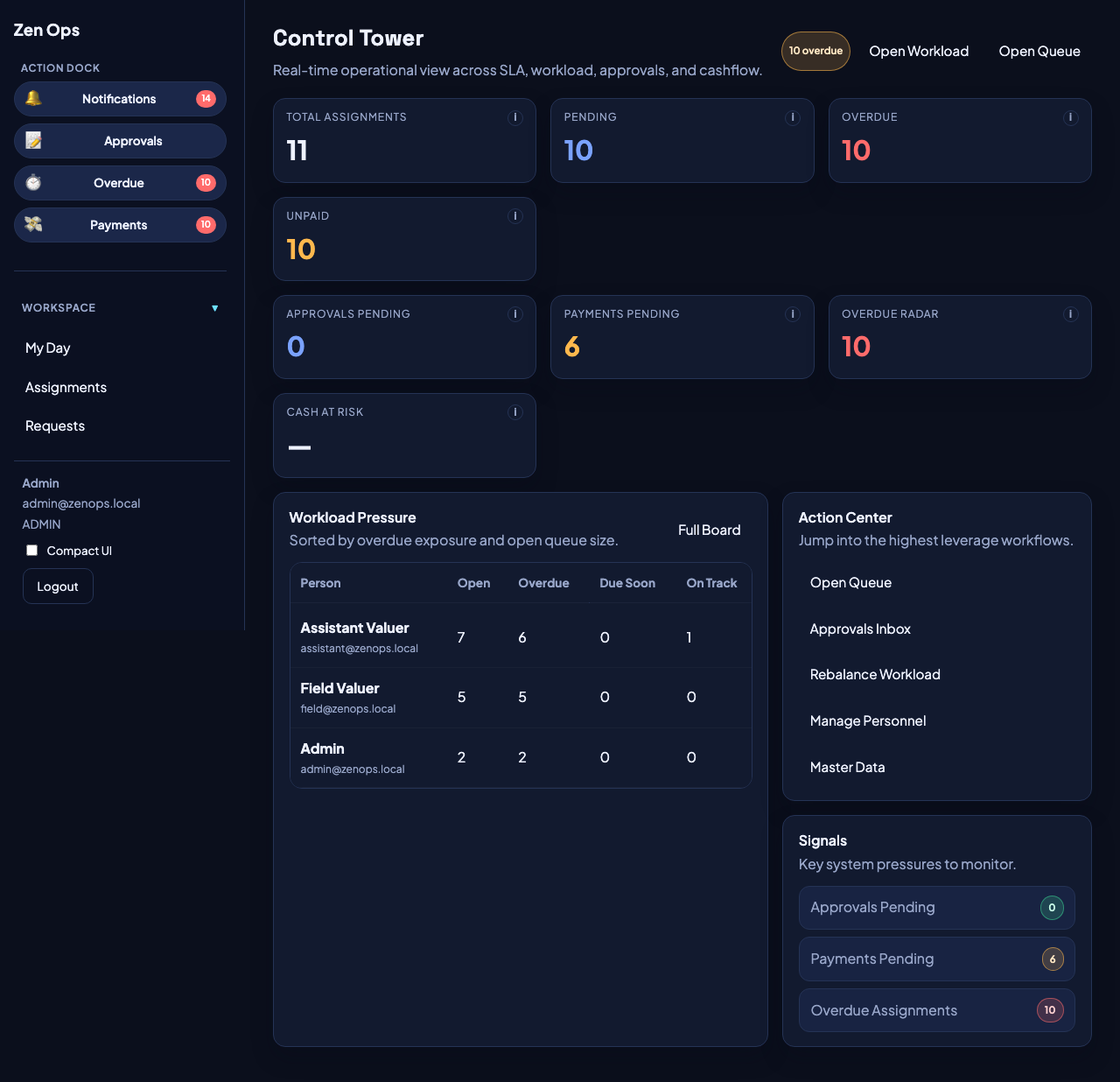Collapse the Workspace section arrow
This screenshot has width=1120, height=1082.
pyautogui.click(x=214, y=308)
